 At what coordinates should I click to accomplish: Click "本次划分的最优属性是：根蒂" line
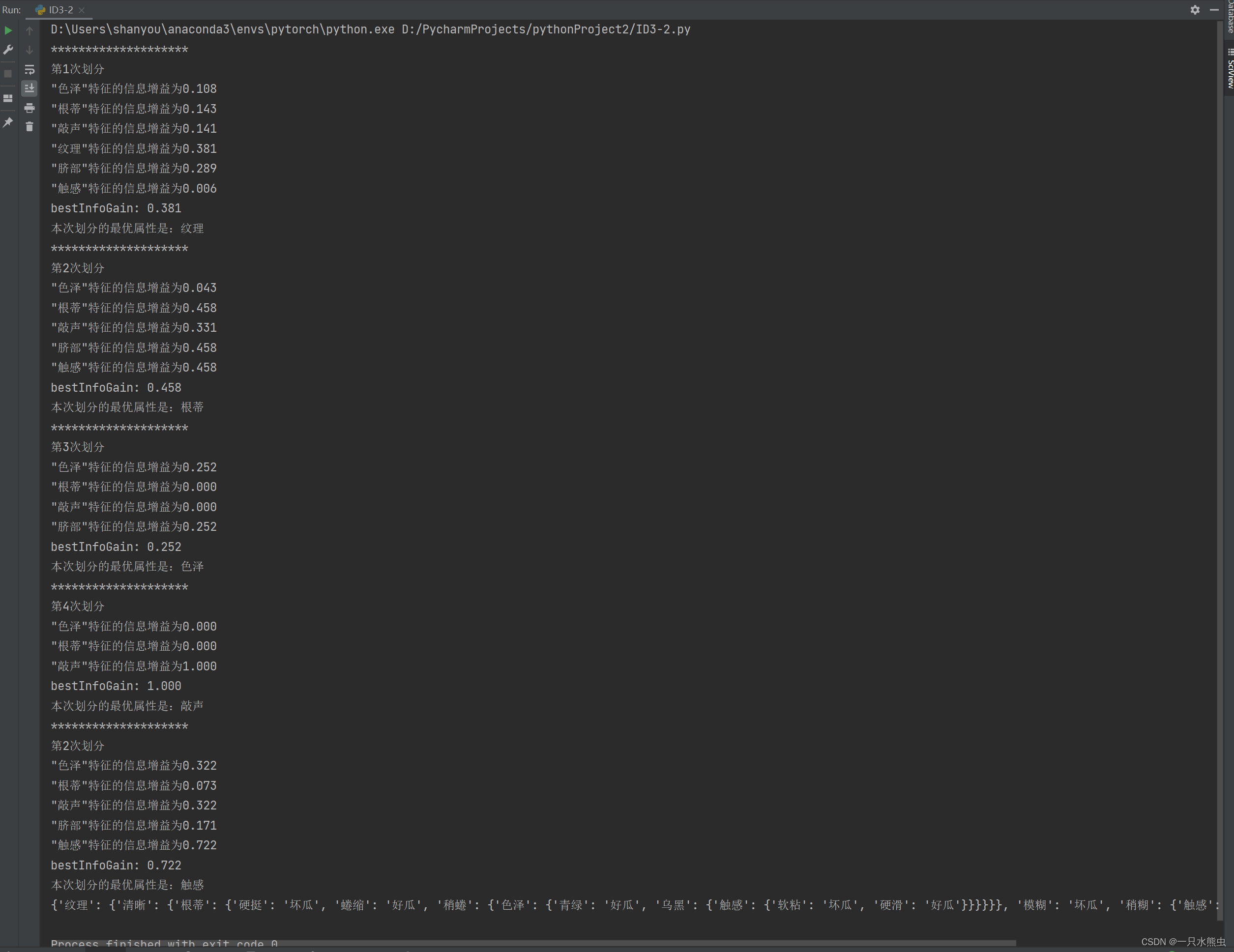pyautogui.click(x=127, y=407)
